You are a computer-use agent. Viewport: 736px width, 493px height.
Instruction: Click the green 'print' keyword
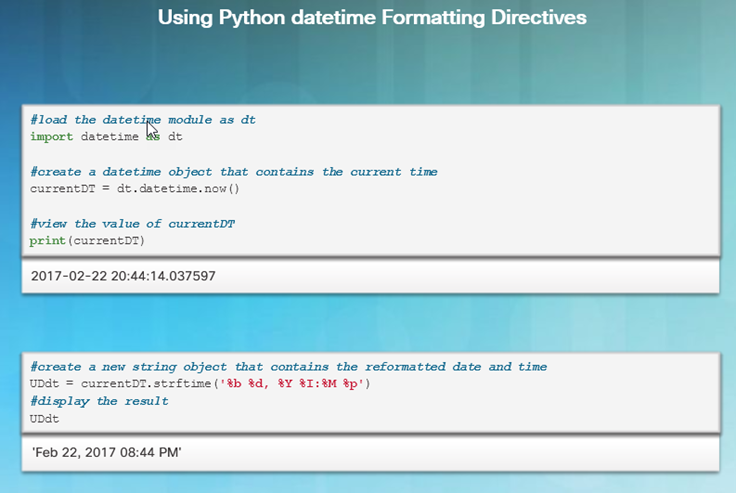47,241
